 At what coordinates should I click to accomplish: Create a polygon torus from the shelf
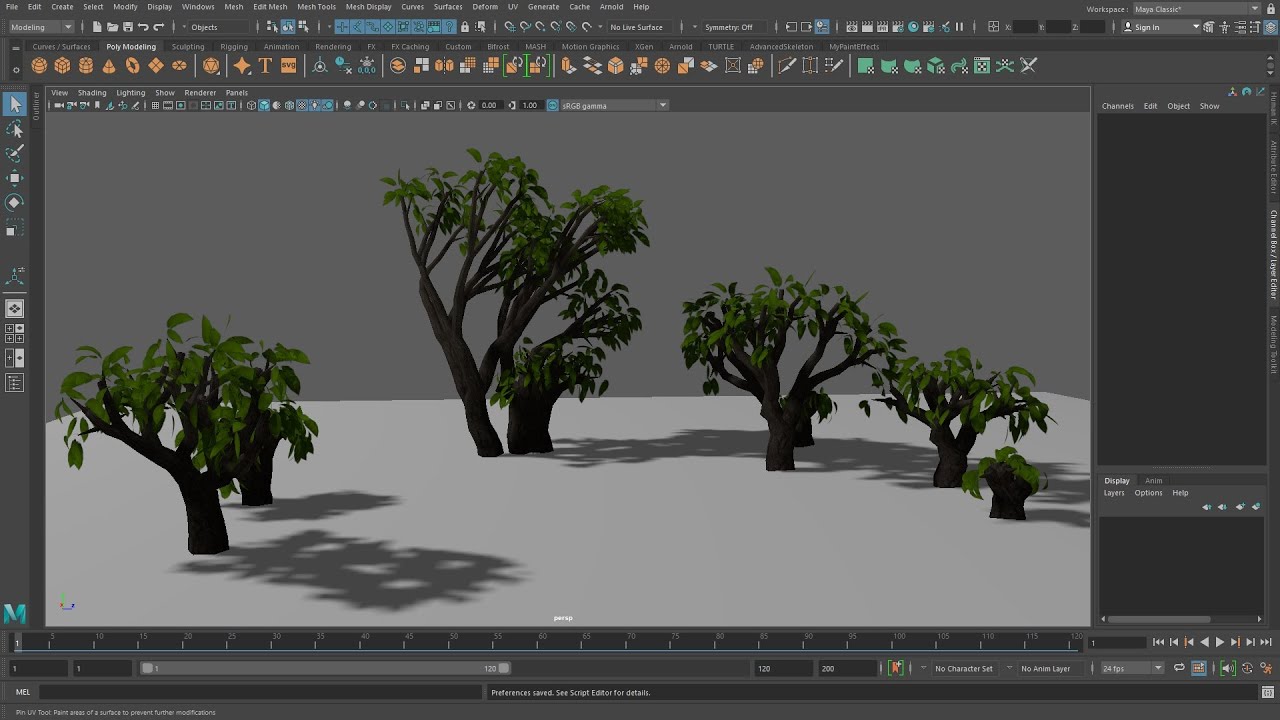[x=132, y=66]
